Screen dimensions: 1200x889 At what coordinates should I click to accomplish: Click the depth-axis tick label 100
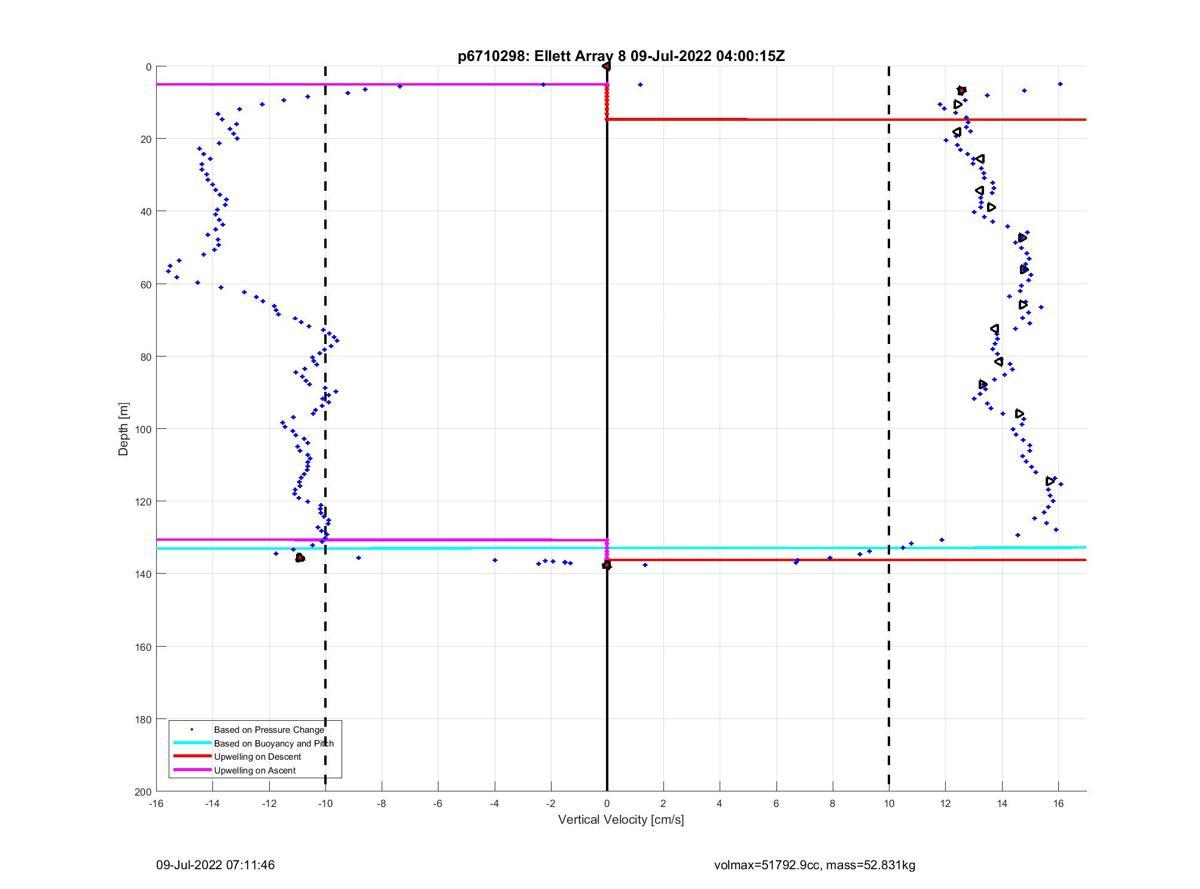142,429
